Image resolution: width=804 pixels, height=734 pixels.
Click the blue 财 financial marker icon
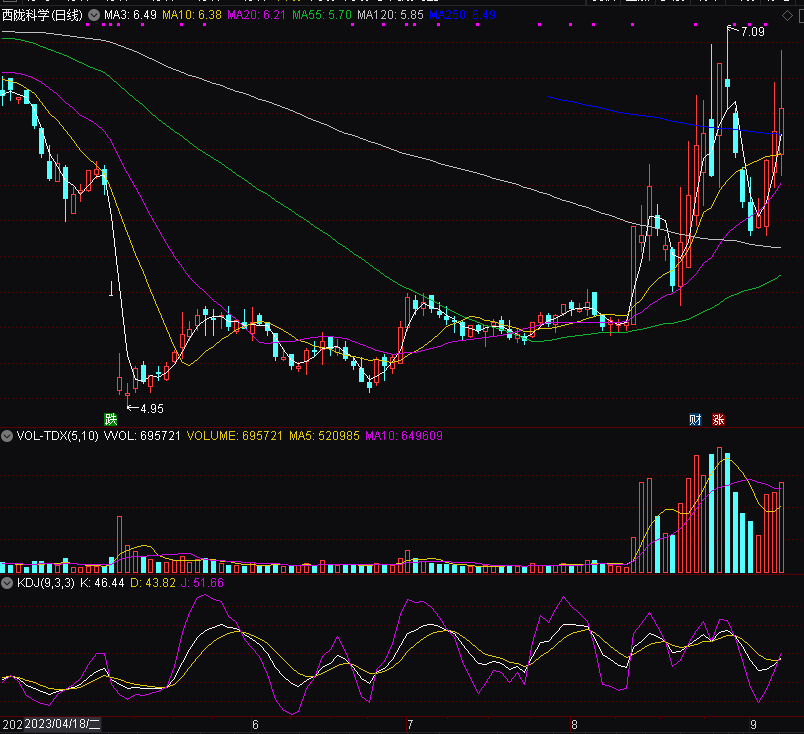[x=696, y=419]
